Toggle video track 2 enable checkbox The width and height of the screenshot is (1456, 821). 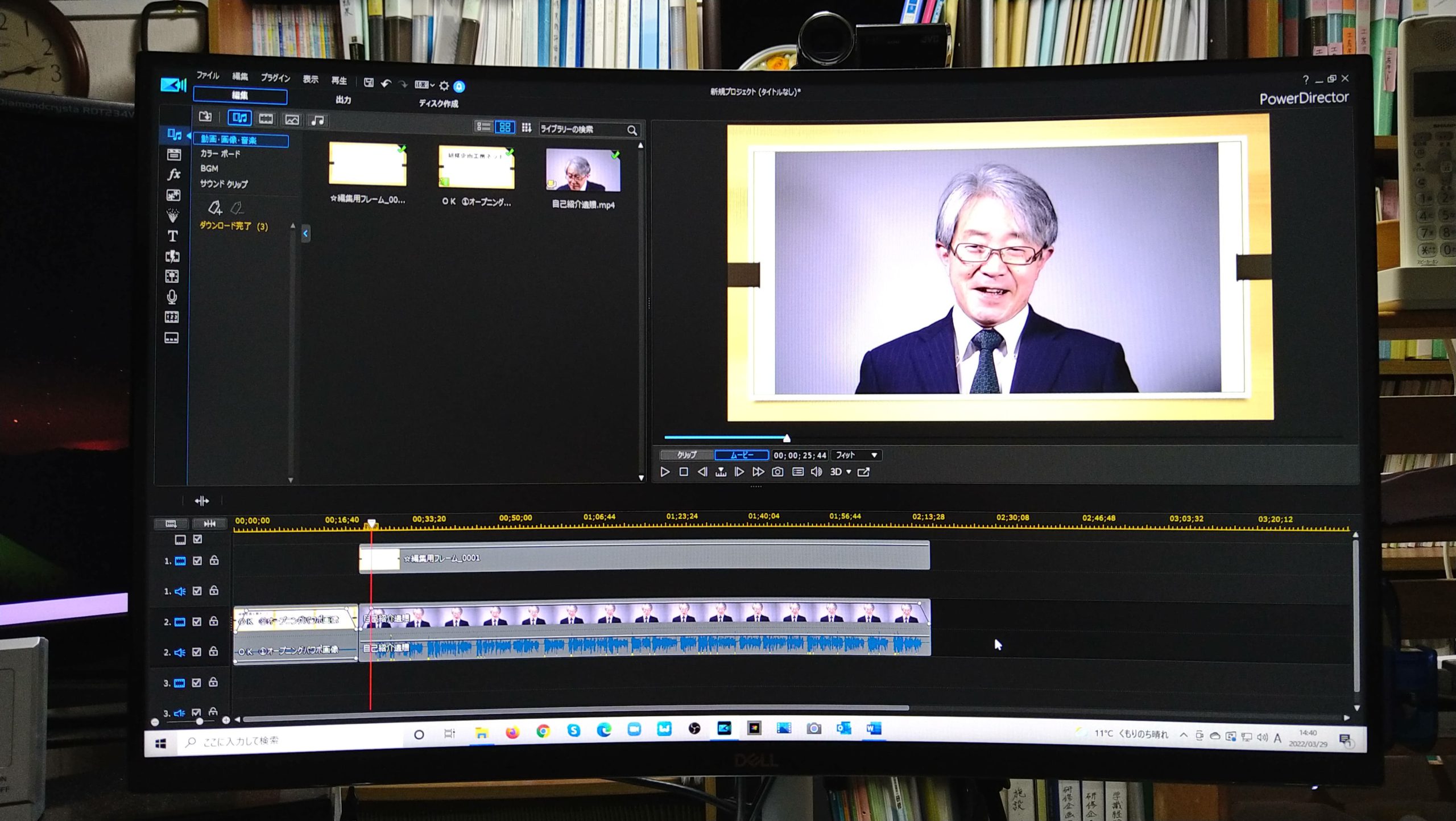(197, 622)
